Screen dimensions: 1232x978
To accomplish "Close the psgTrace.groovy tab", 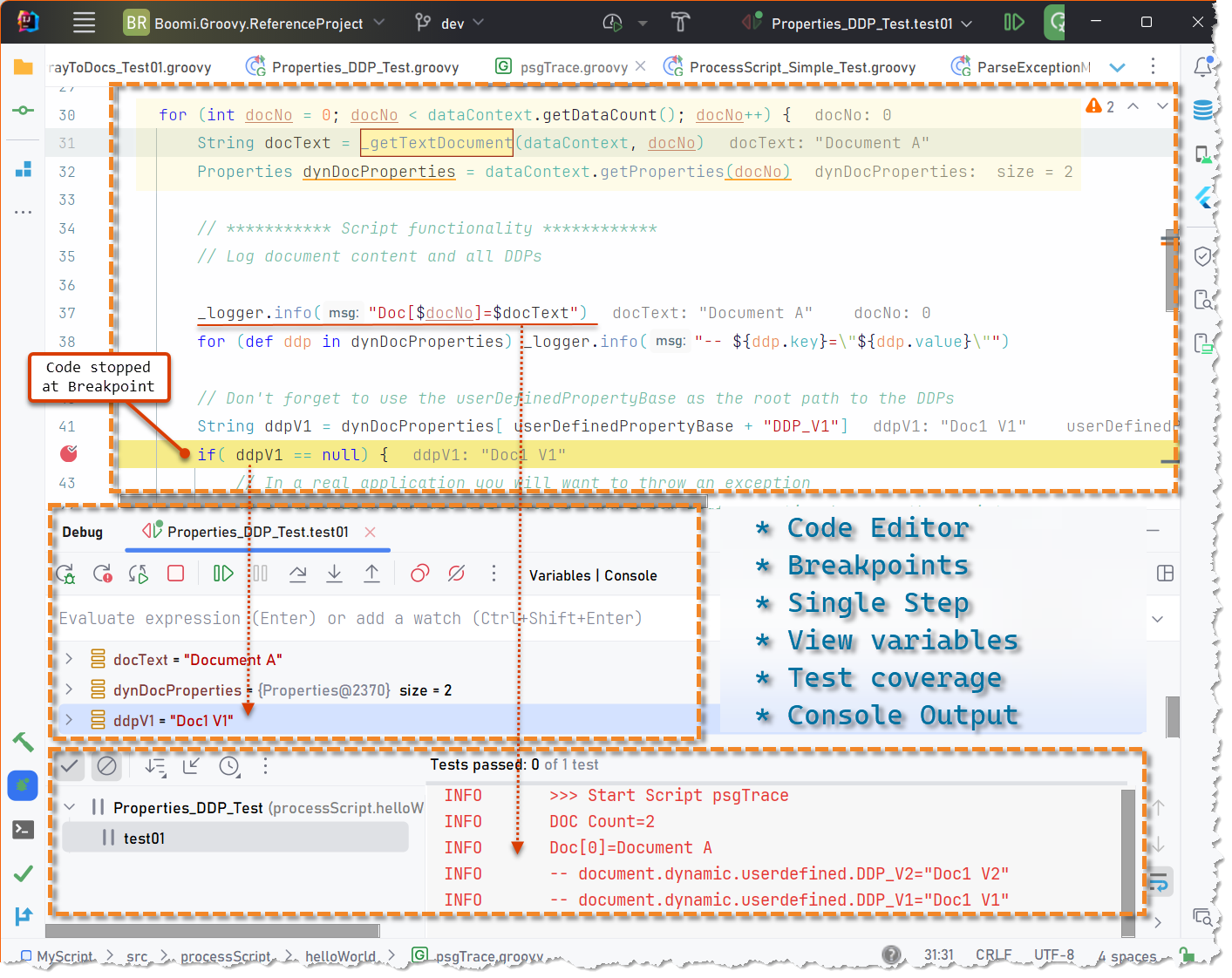I will 641,66.
